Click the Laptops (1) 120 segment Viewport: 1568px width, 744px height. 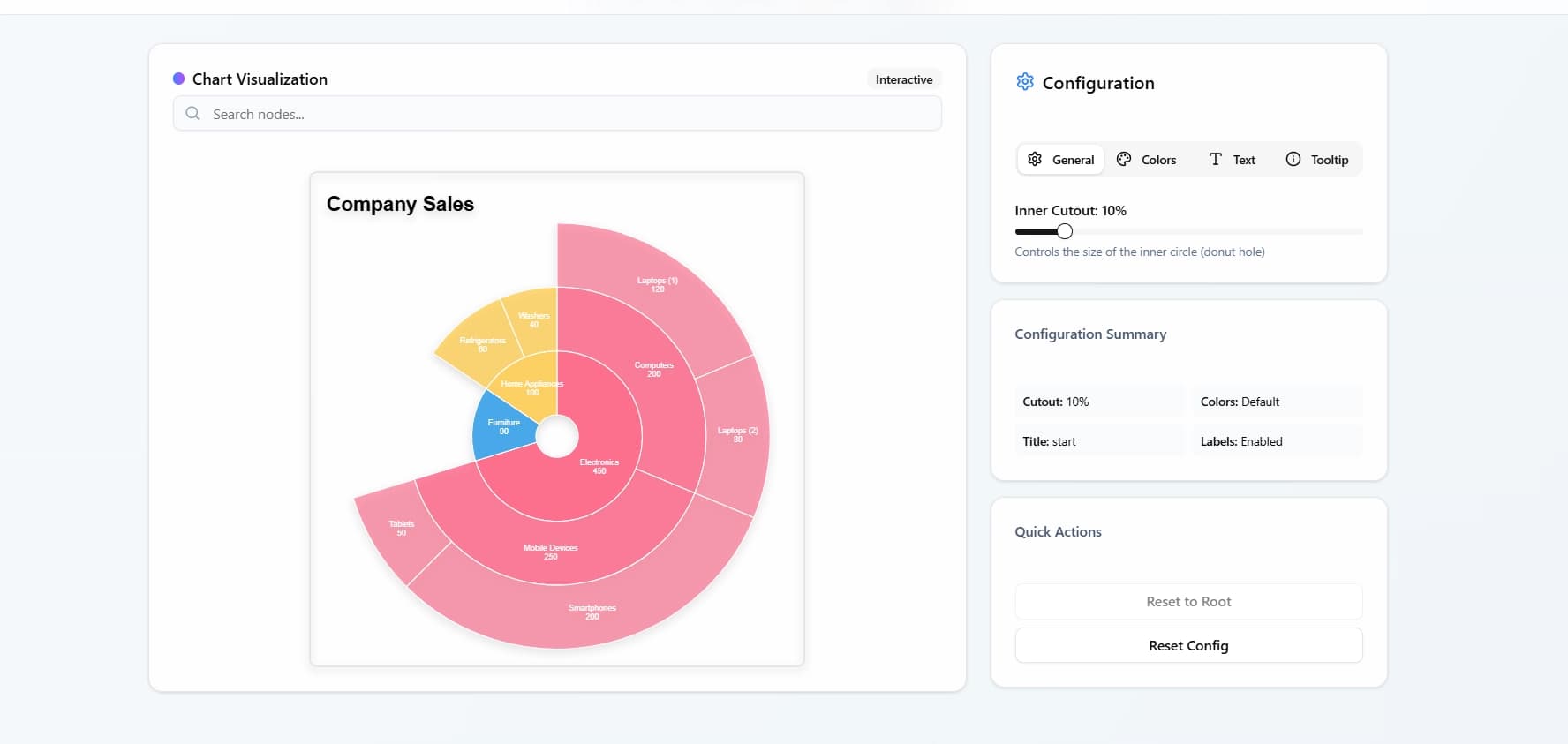658,285
